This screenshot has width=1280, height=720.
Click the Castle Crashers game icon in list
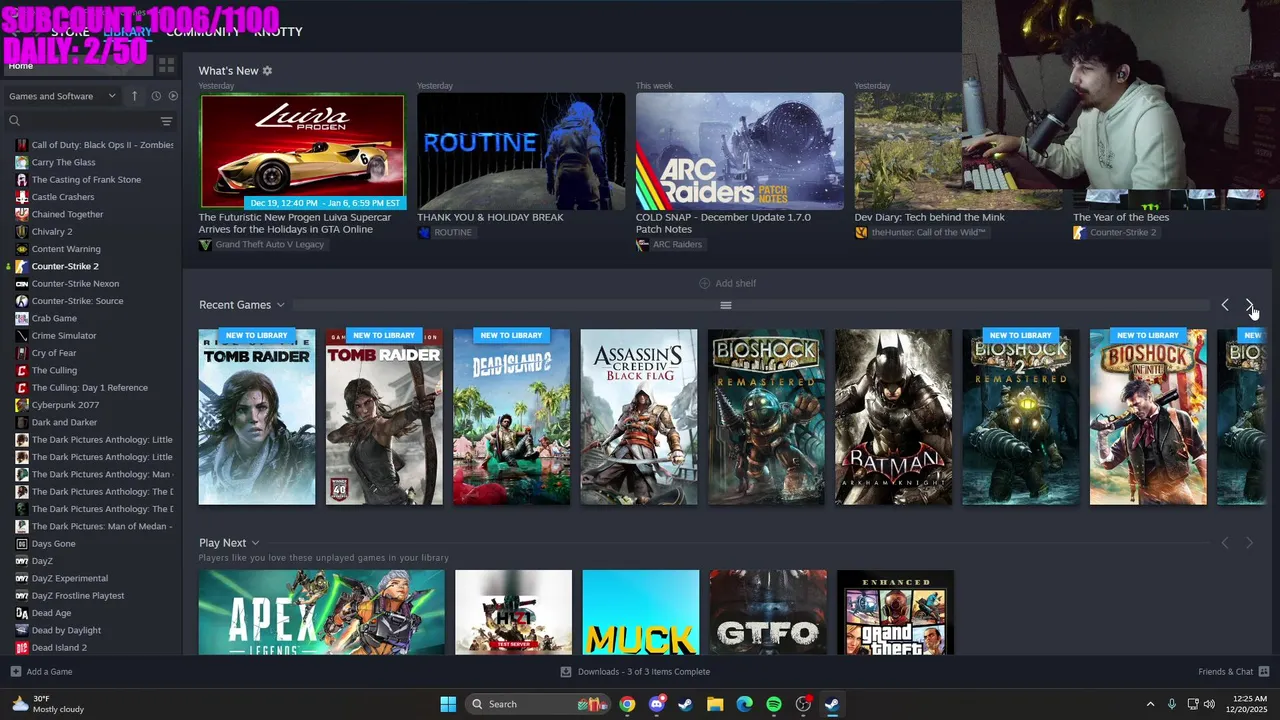point(22,197)
